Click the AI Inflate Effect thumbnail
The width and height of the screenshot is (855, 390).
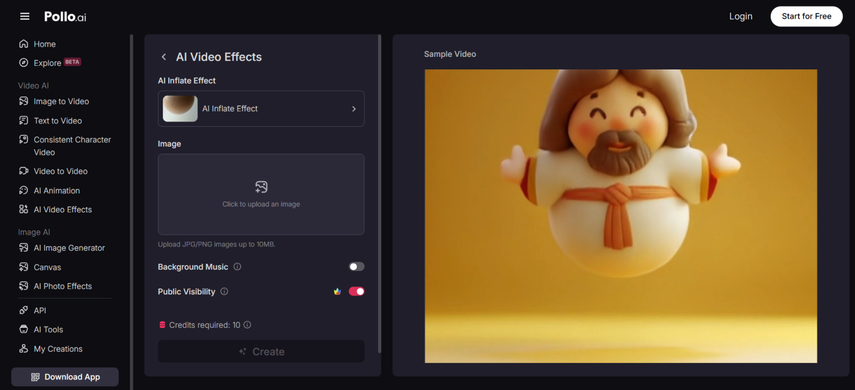tap(180, 109)
